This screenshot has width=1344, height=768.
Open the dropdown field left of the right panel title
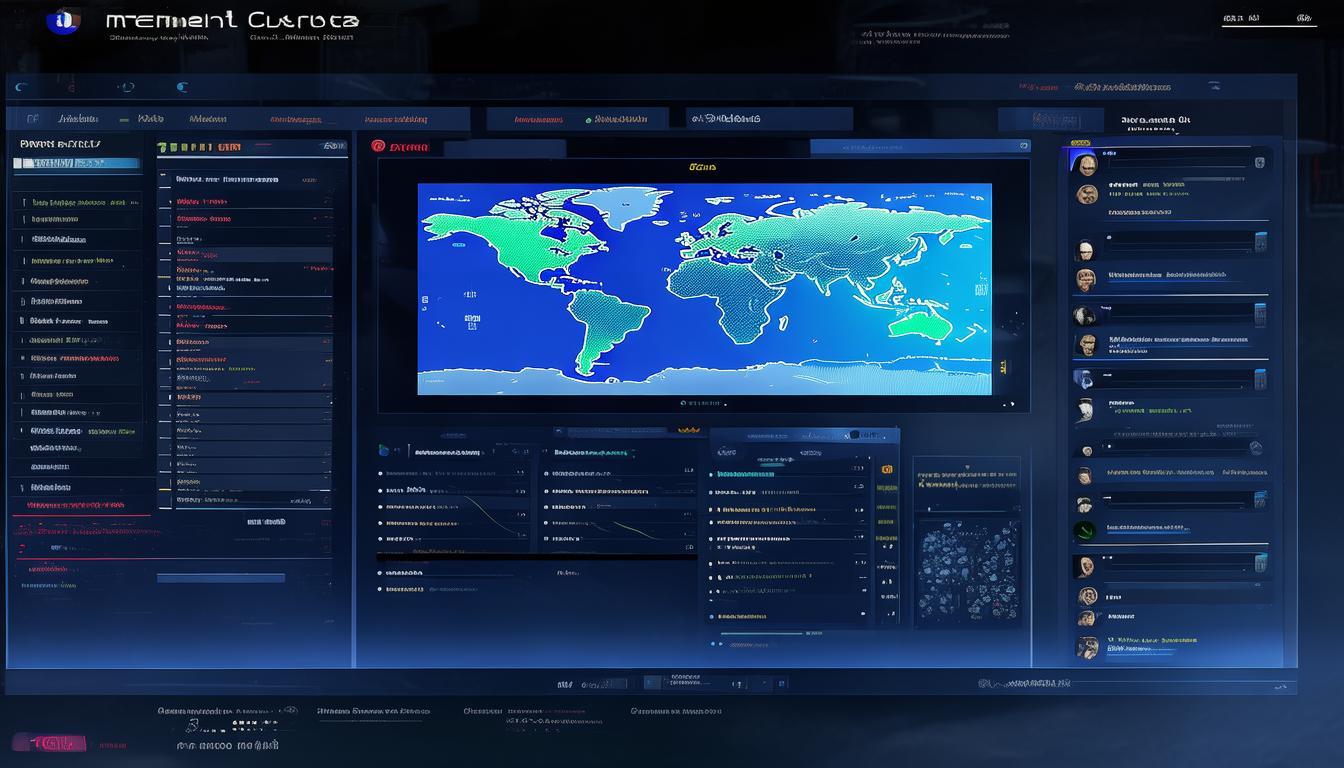tap(1066, 120)
